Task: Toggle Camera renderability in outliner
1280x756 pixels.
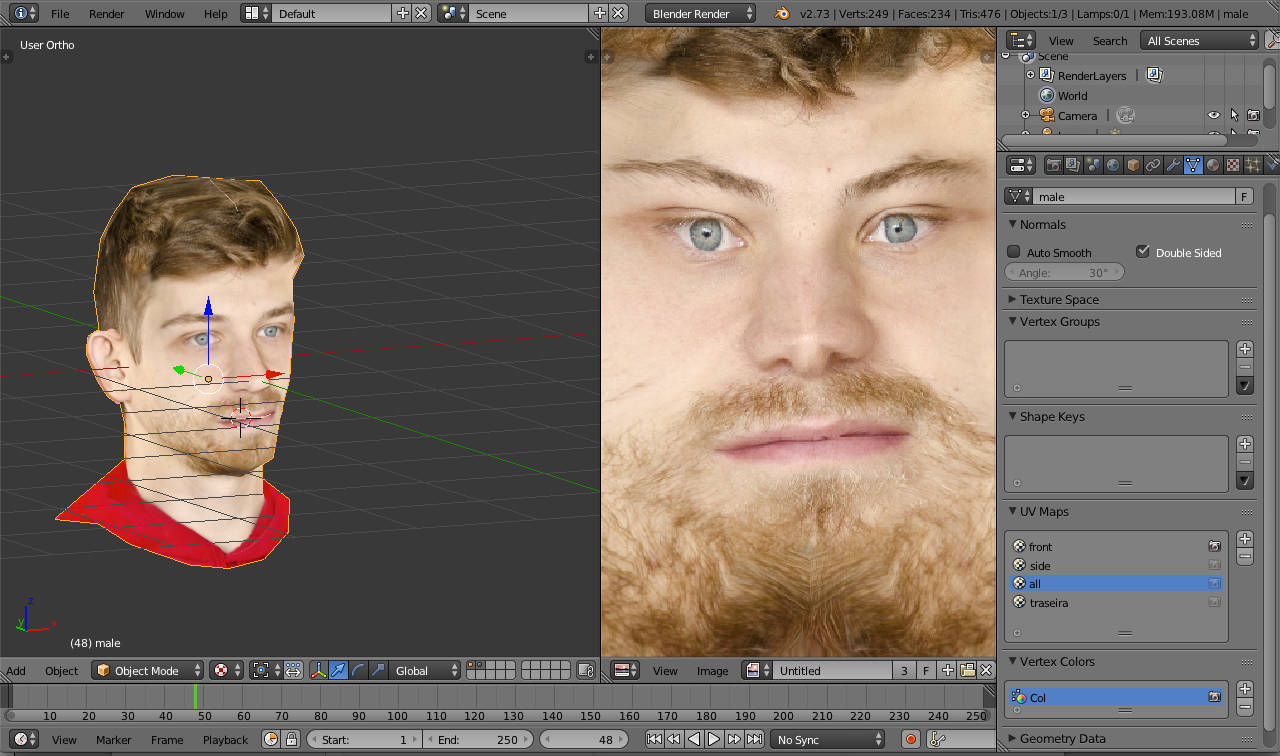Action: point(1253,115)
